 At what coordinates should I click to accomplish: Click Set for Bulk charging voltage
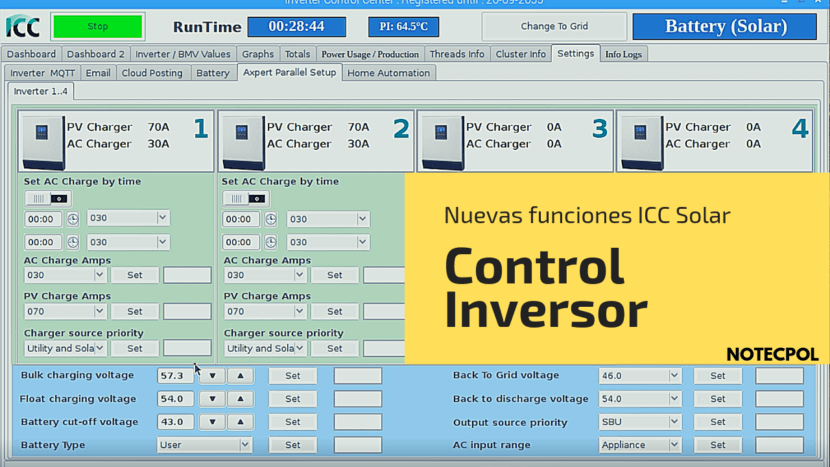pos(293,375)
